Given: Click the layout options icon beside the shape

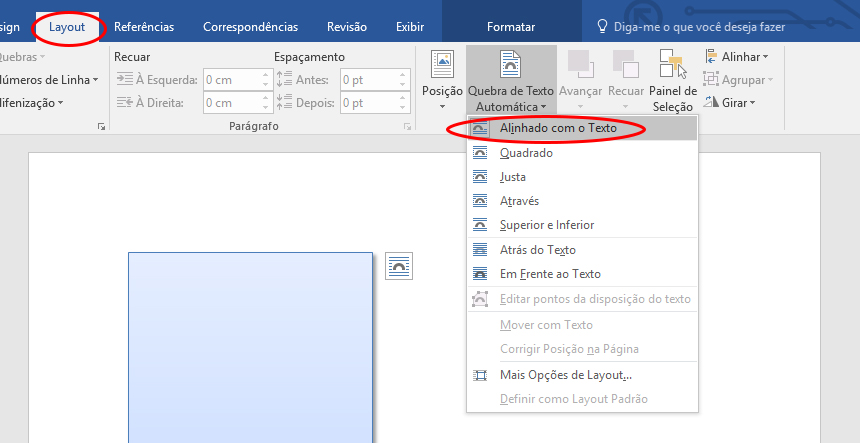Looking at the screenshot, I should [399, 266].
